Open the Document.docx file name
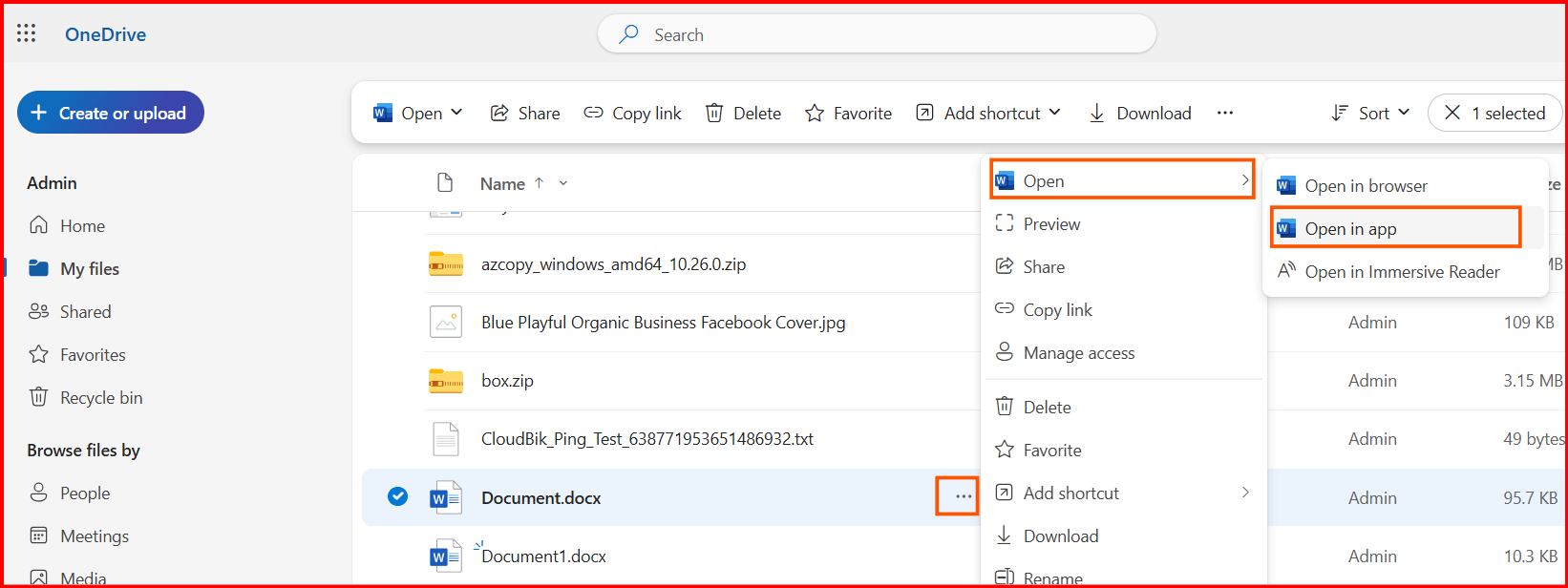This screenshot has height=588, width=1568. point(541,498)
